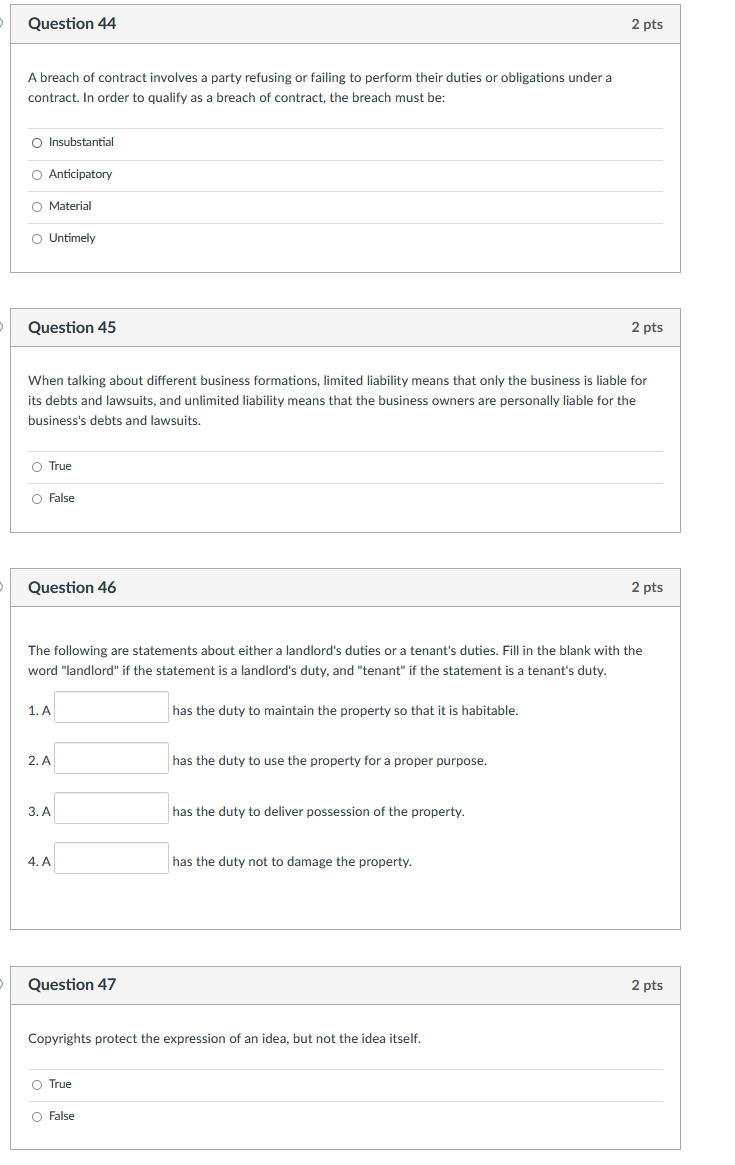This screenshot has height=1165, width=735.
Task: Click the Question 45 header
Action: 72,327
